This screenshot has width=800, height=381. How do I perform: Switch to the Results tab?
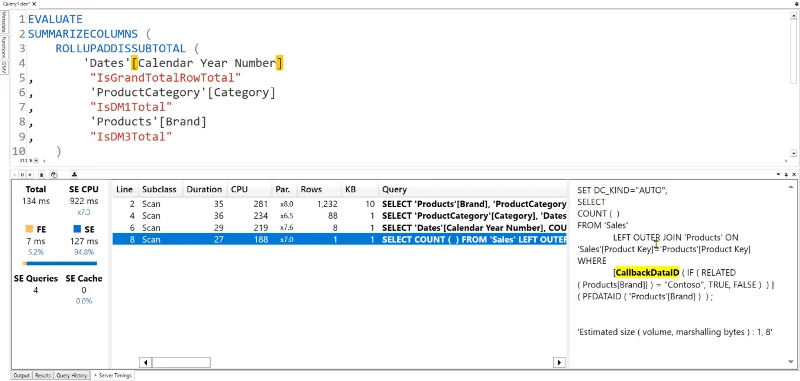[43, 375]
